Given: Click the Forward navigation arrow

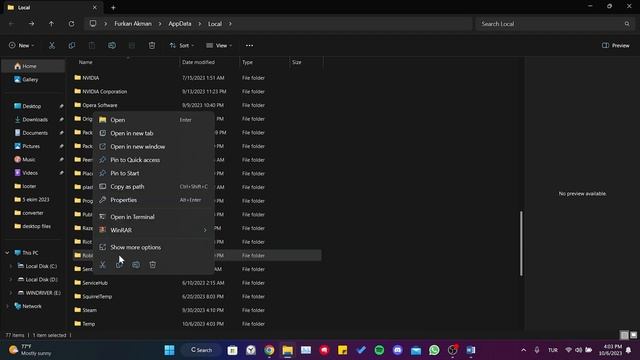Looking at the screenshot, I should coord(31,24).
